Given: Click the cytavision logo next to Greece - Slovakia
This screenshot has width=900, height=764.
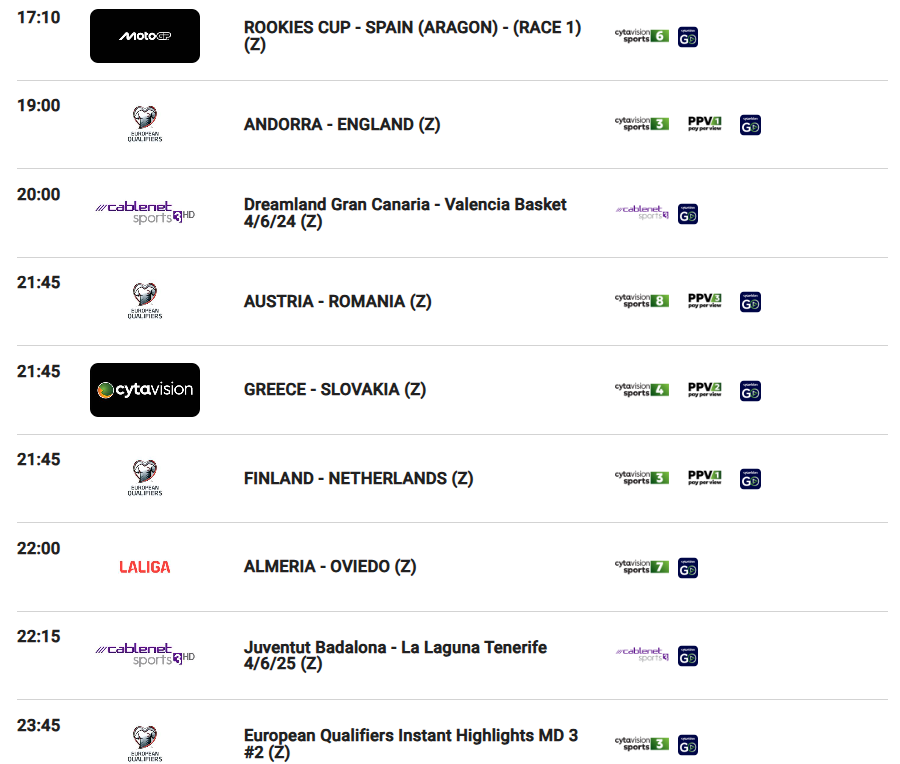Looking at the screenshot, I should point(145,390).
